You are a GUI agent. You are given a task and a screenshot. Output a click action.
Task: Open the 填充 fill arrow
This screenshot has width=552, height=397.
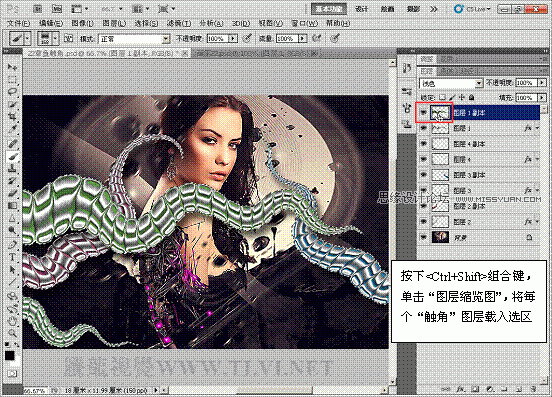click(x=542, y=97)
